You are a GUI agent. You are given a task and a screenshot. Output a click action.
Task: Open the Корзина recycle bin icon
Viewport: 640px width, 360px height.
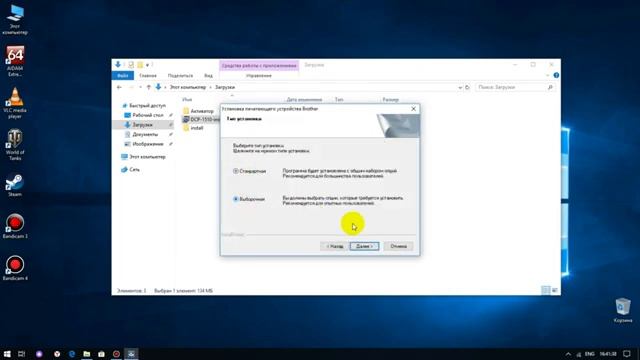[x=623, y=310]
